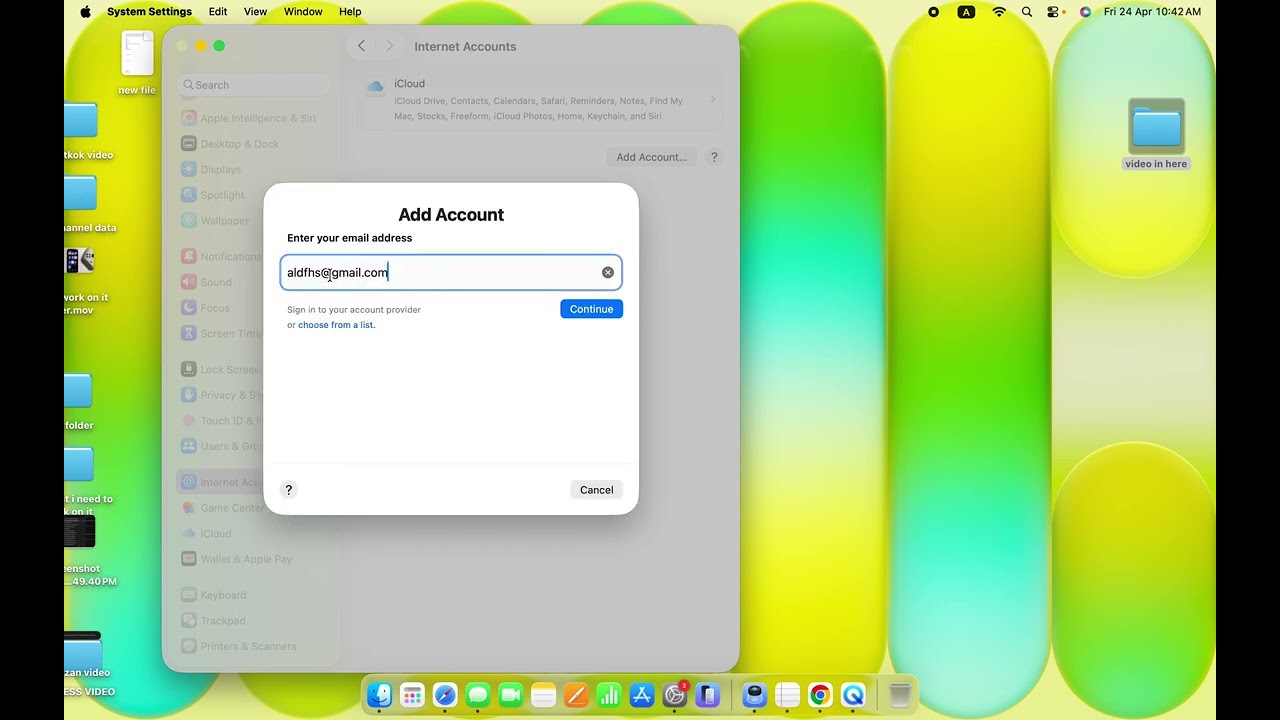This screenshot has height=720, width=1280.
Task: Open the Help menu
Action: tap(350, 12)
